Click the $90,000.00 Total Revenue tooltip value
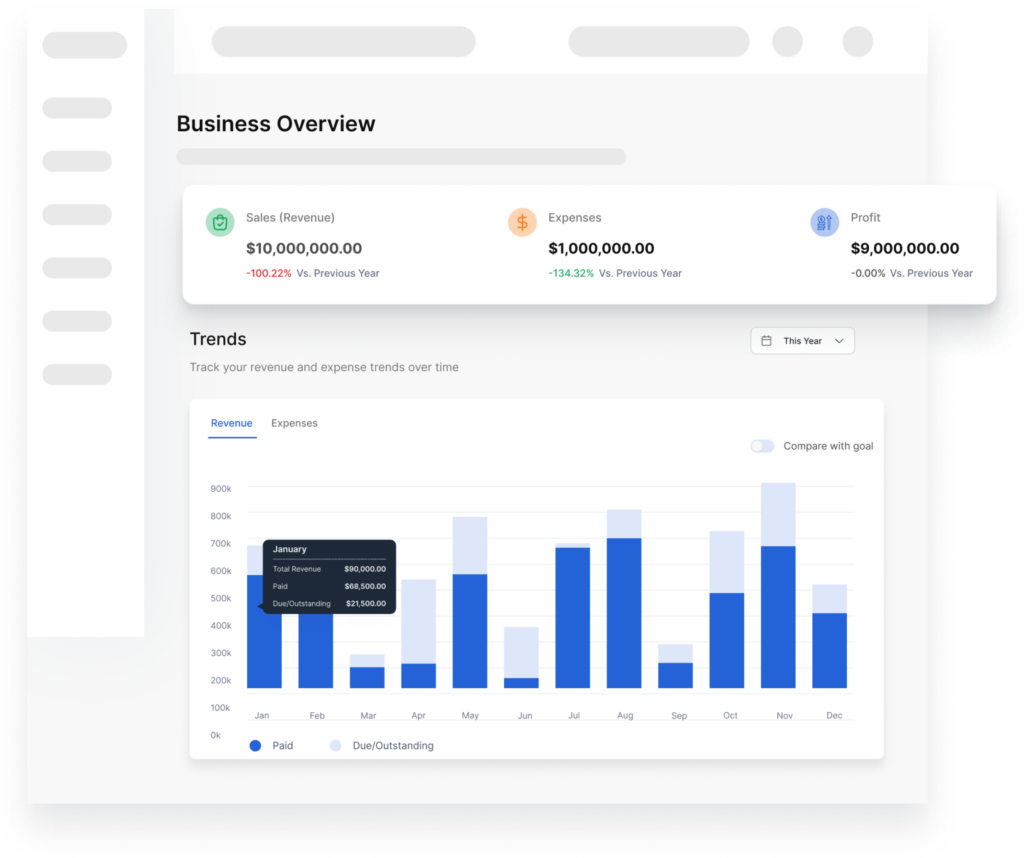The height and width of the screenshot is (858, 1024). 365,569
